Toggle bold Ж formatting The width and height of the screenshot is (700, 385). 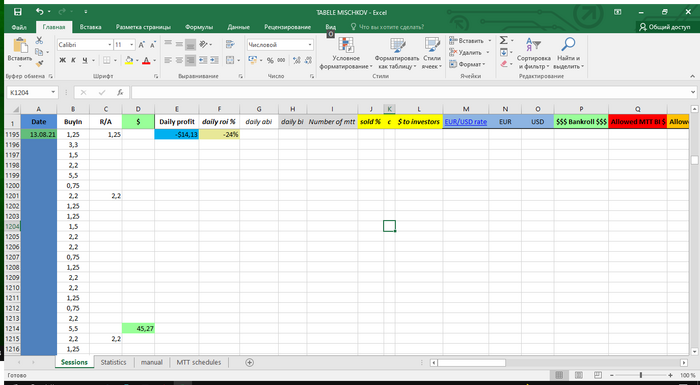(62, 60)
